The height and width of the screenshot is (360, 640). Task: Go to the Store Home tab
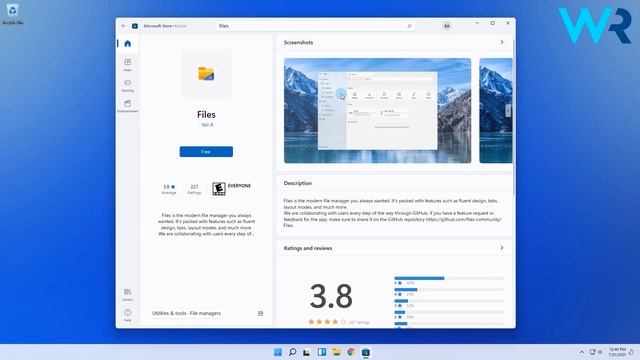point(128,44)
